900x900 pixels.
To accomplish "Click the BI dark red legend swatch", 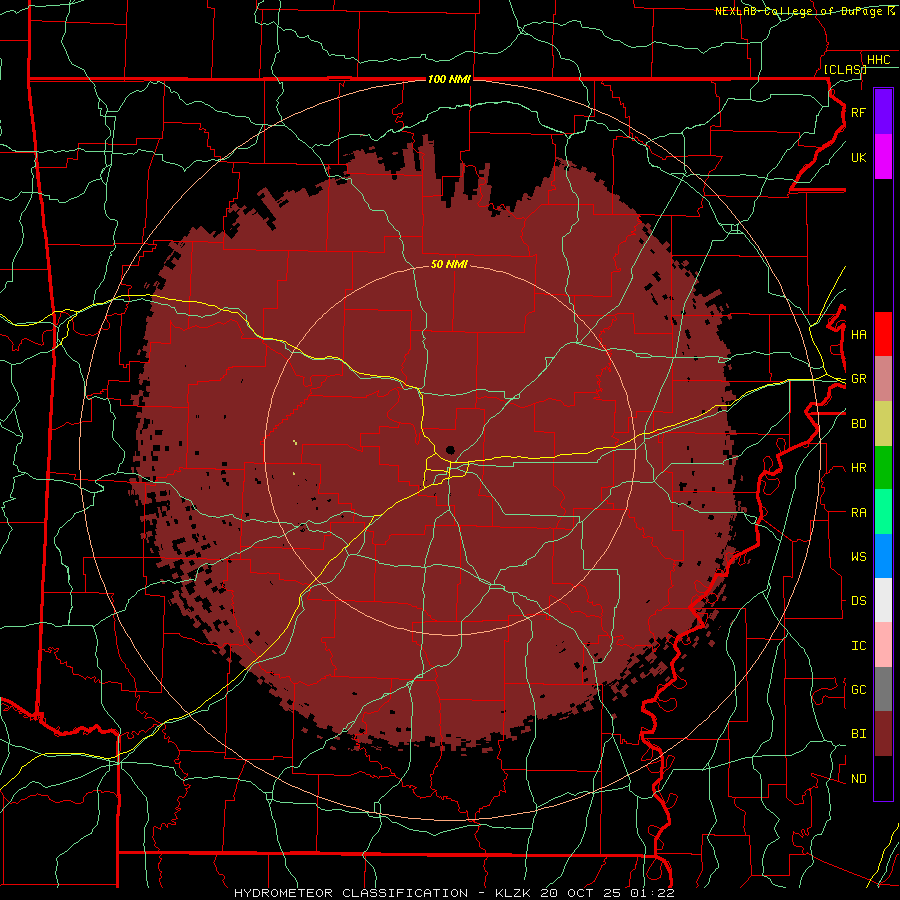I will (883, 734).
